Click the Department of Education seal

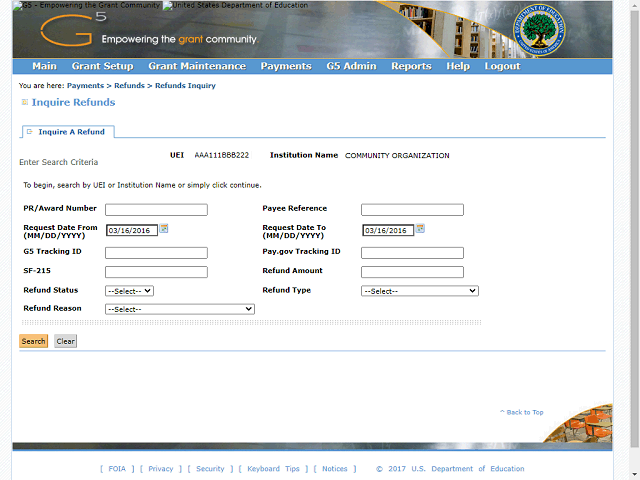pos(537,30)
